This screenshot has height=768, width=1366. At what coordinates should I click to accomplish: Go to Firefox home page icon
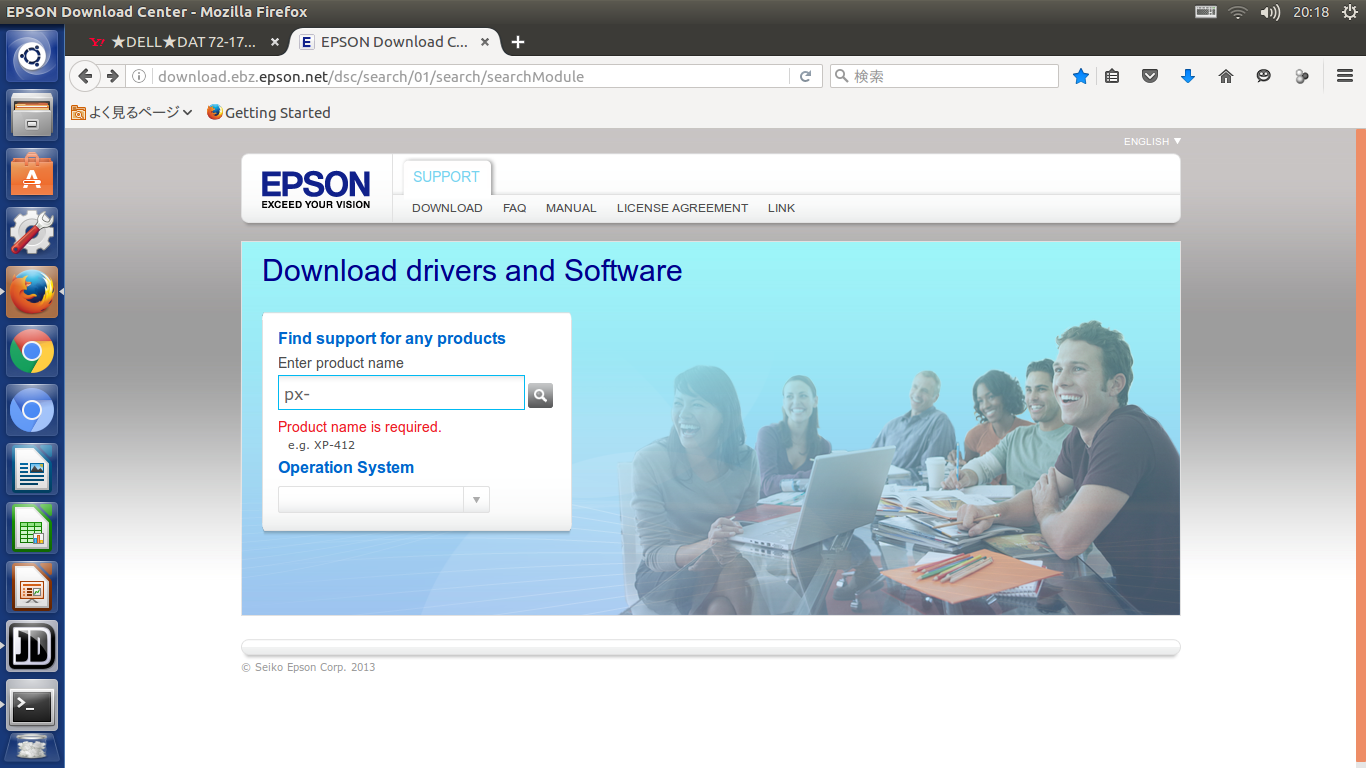point(1226,76)
